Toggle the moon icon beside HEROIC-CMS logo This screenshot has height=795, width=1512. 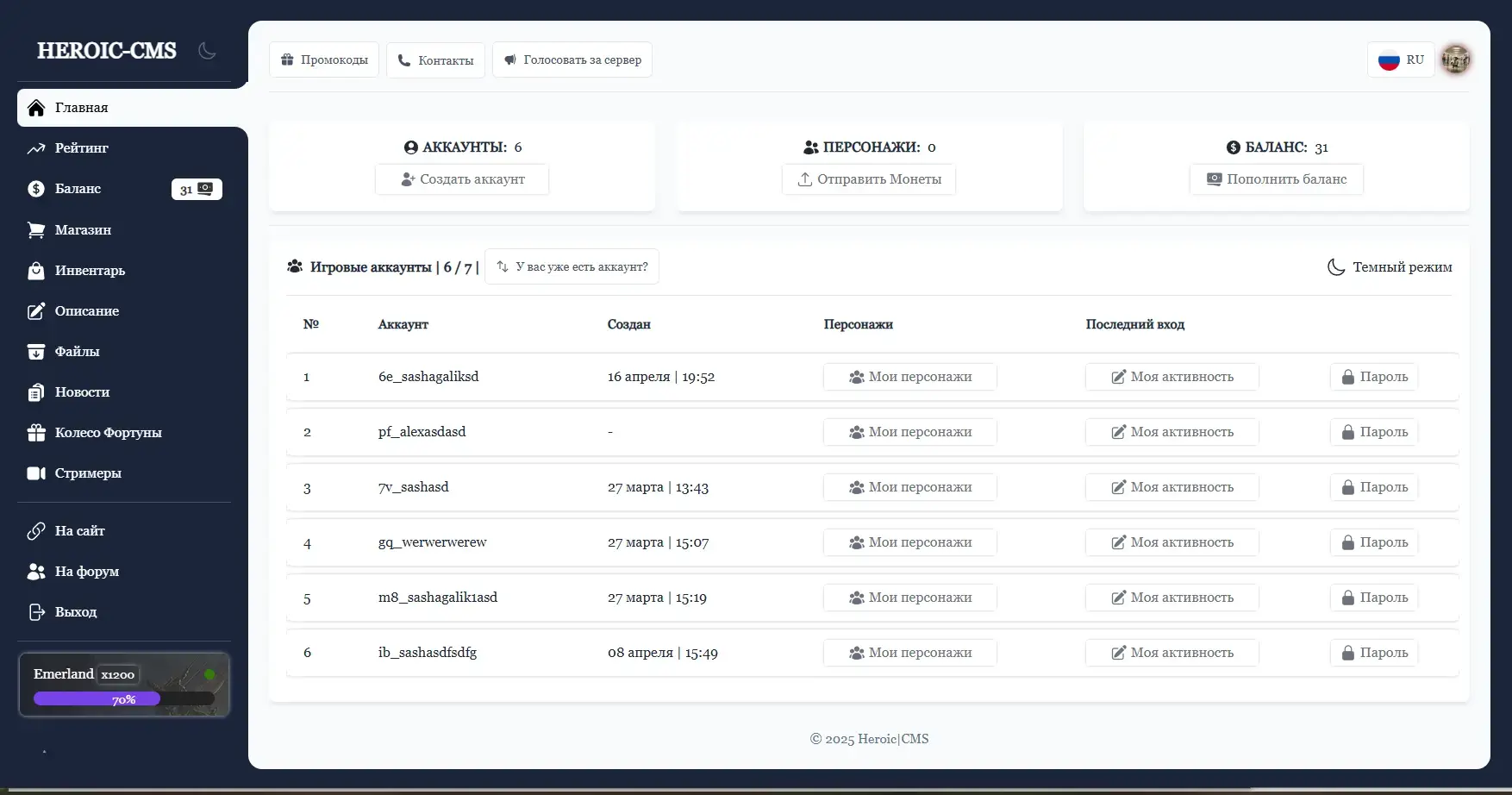207,51
